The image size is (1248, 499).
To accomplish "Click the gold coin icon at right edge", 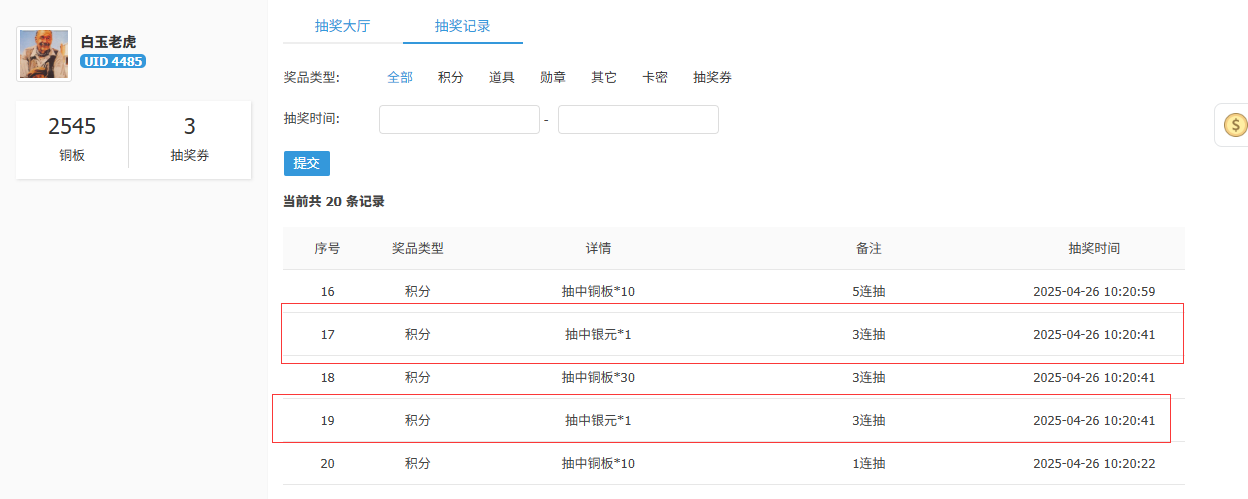I will point(1236,125).
